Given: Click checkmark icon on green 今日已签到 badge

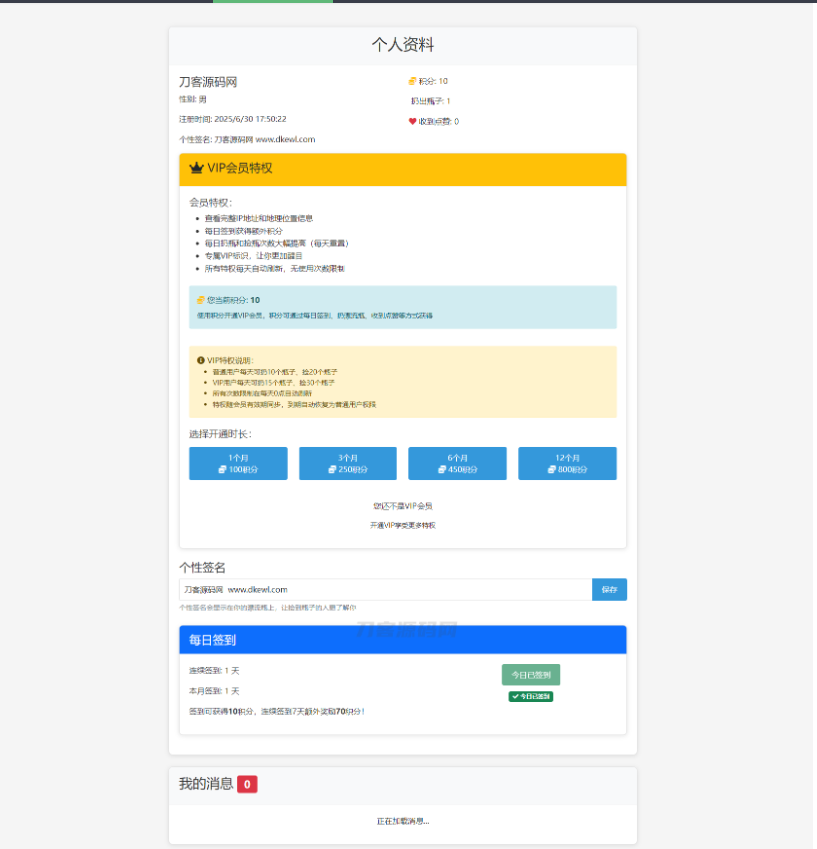Looking at the screenshot, I should (515, 696).
